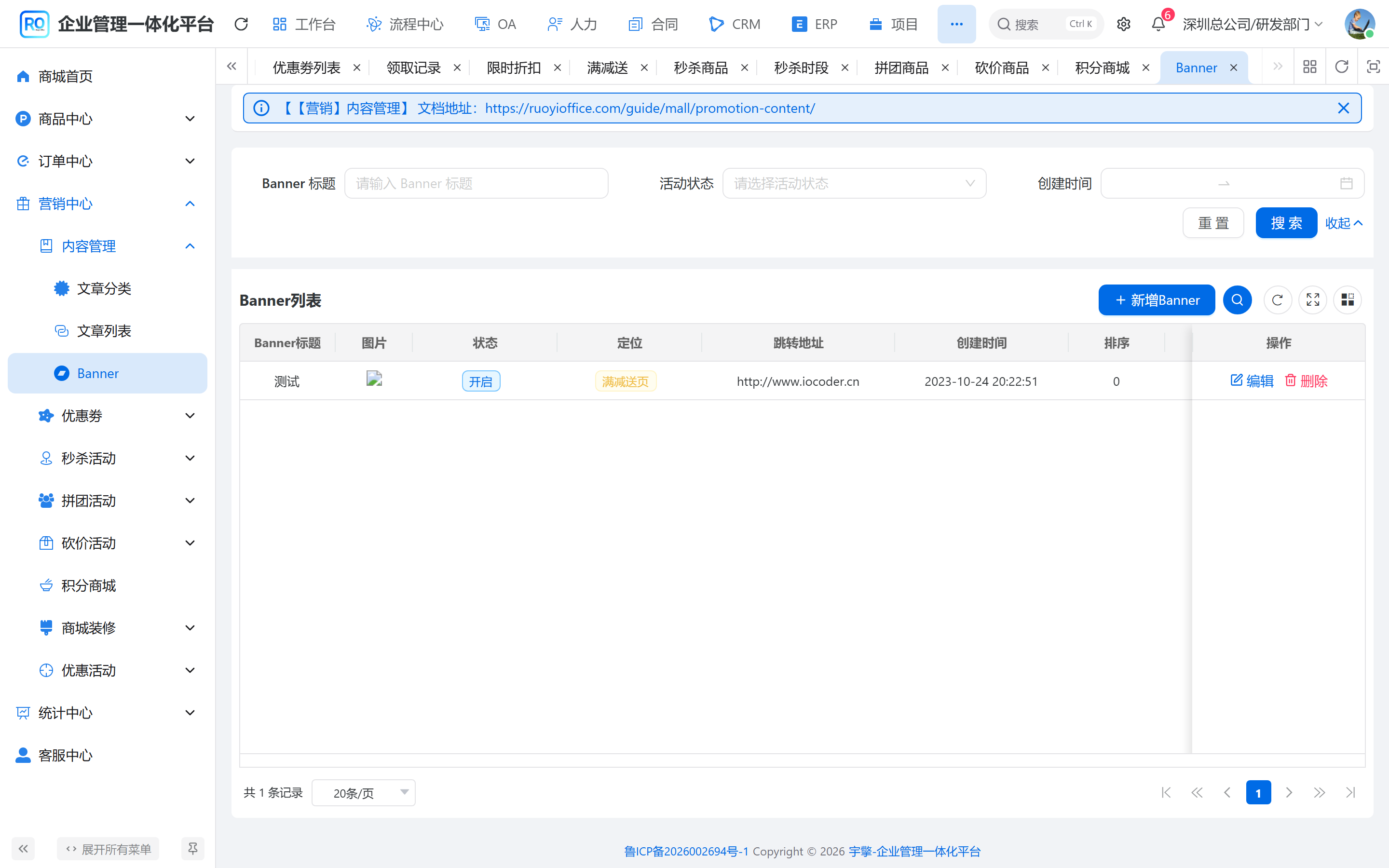Click the user avatar

click(x=1359, y=24)
